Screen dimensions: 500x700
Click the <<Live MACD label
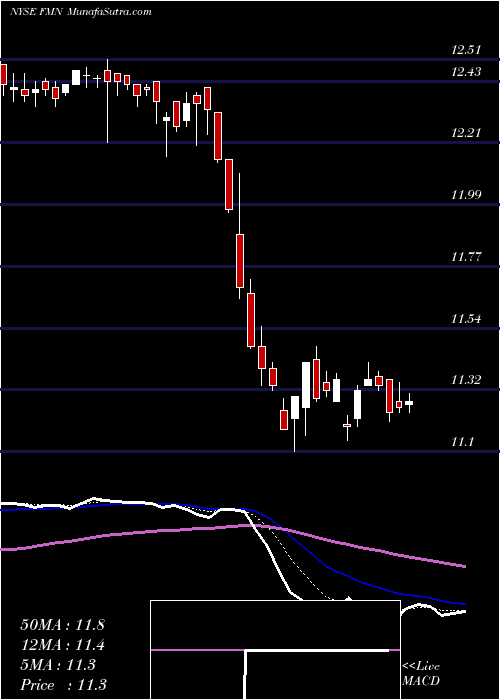coord(421,674)
